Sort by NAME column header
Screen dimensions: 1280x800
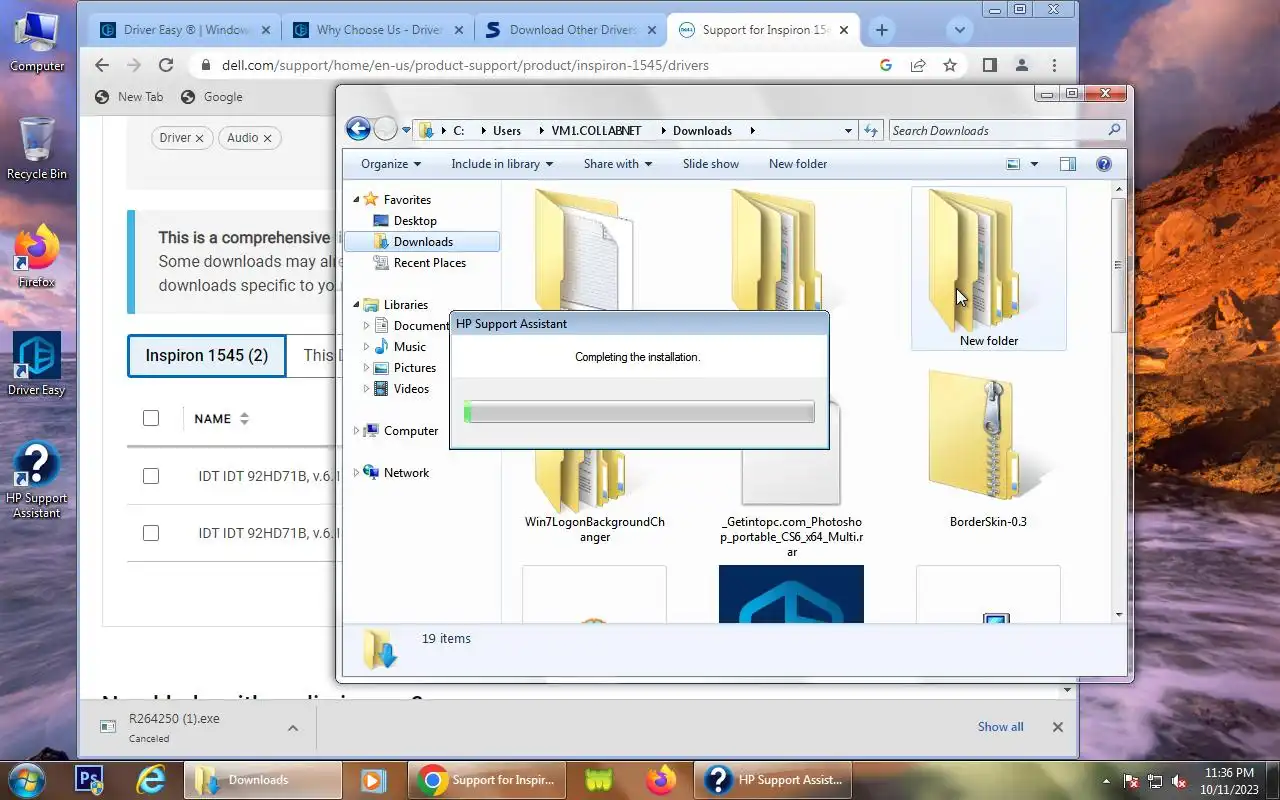coord(221,418)
